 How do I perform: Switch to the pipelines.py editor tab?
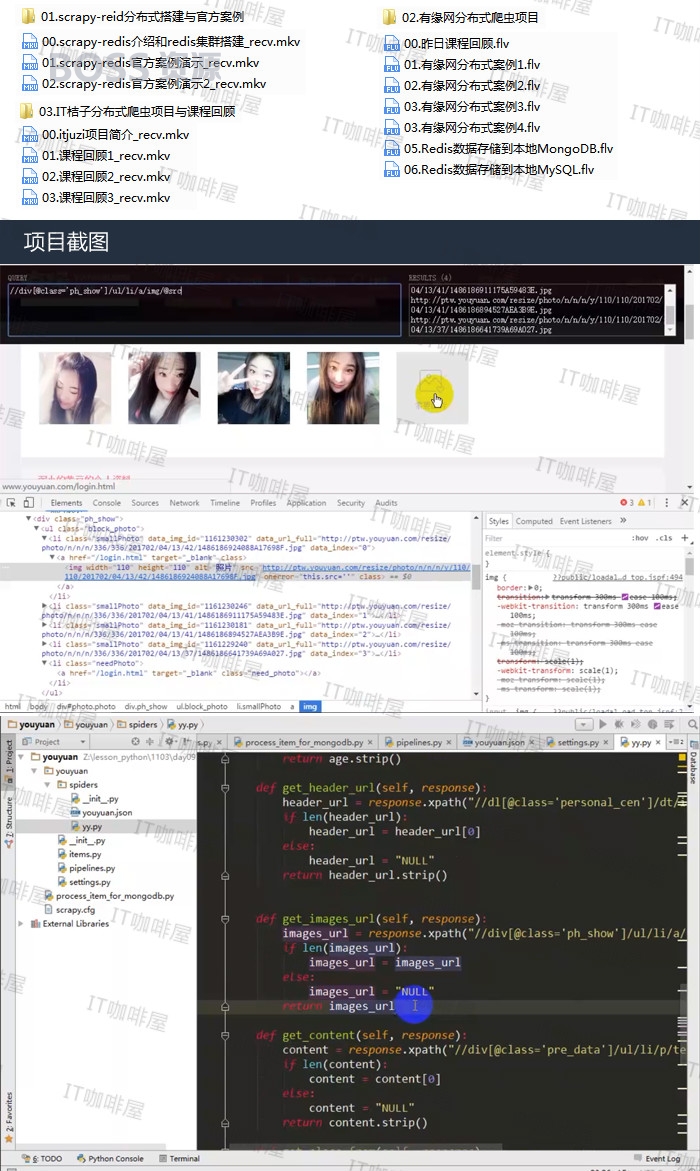(x=418, y=742)
